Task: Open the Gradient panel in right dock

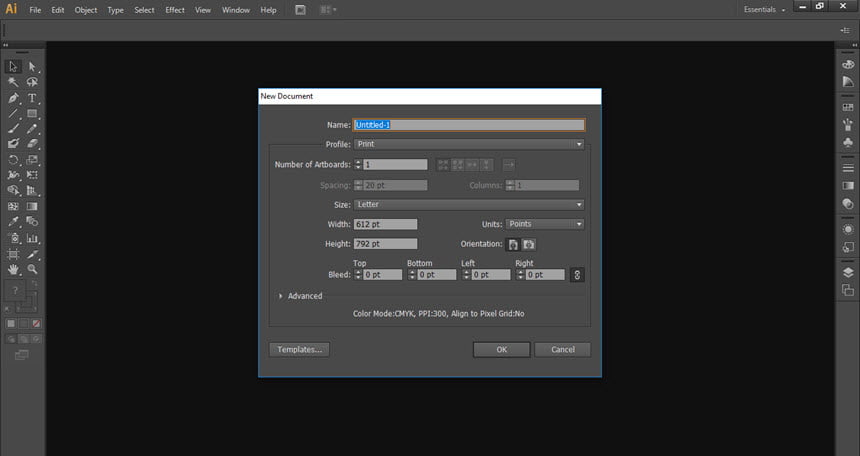Action: [x=848, y=186]
